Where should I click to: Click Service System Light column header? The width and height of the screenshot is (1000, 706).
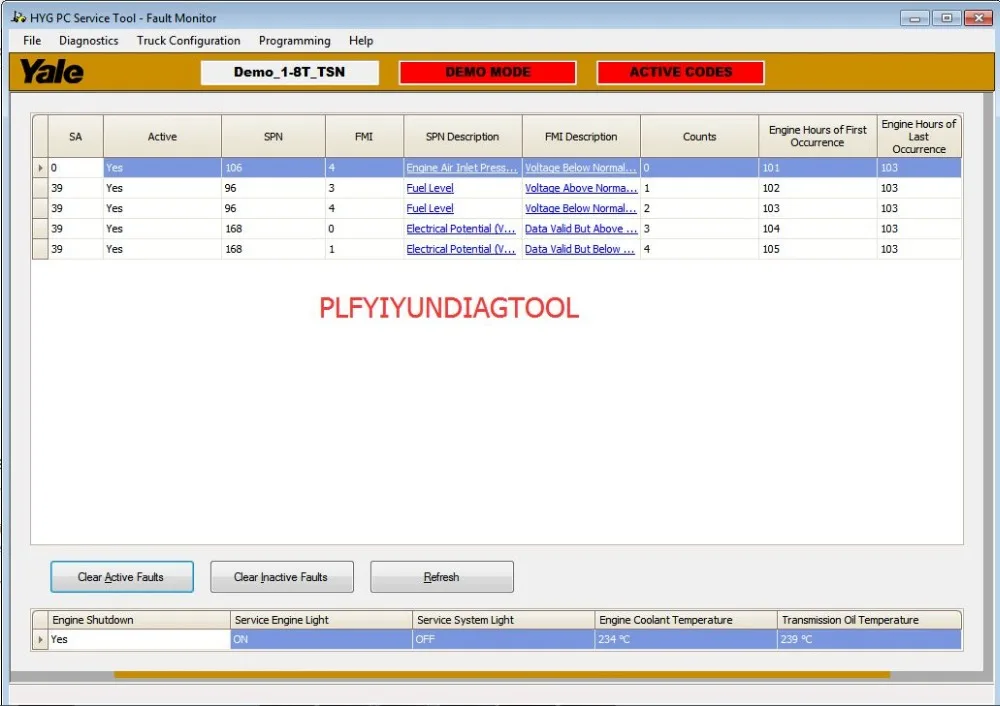(x=504, y=620)
